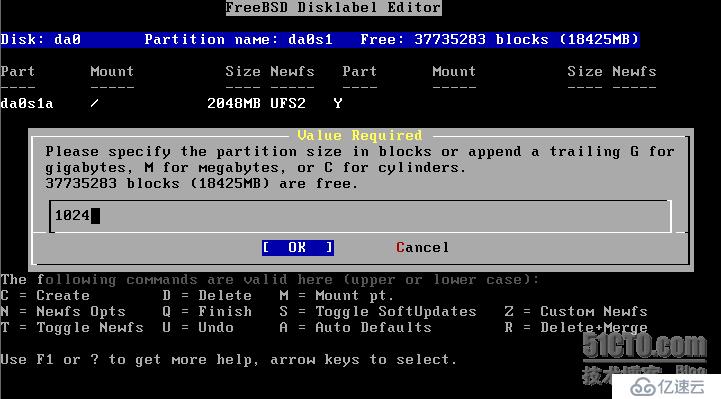
Task: Click the left 'Part' column header
Action: [x=17, y=71]
